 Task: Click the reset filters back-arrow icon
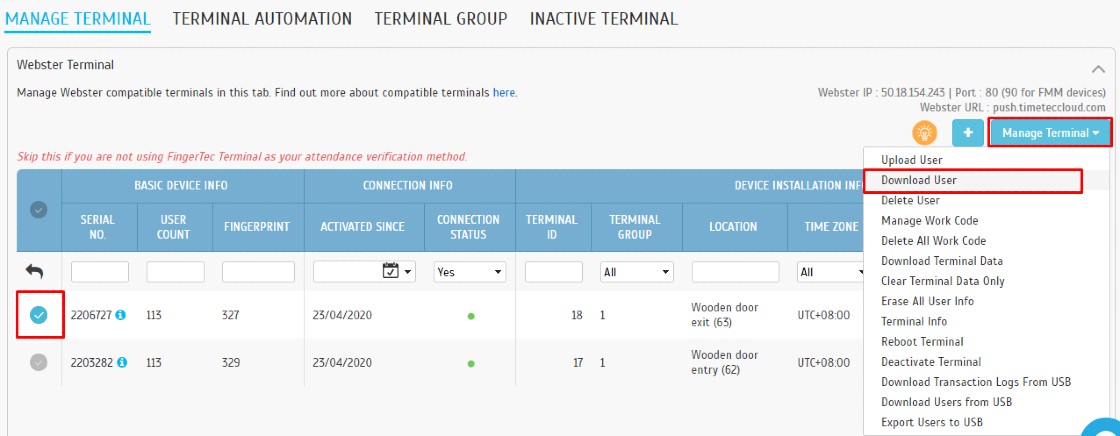34,272
